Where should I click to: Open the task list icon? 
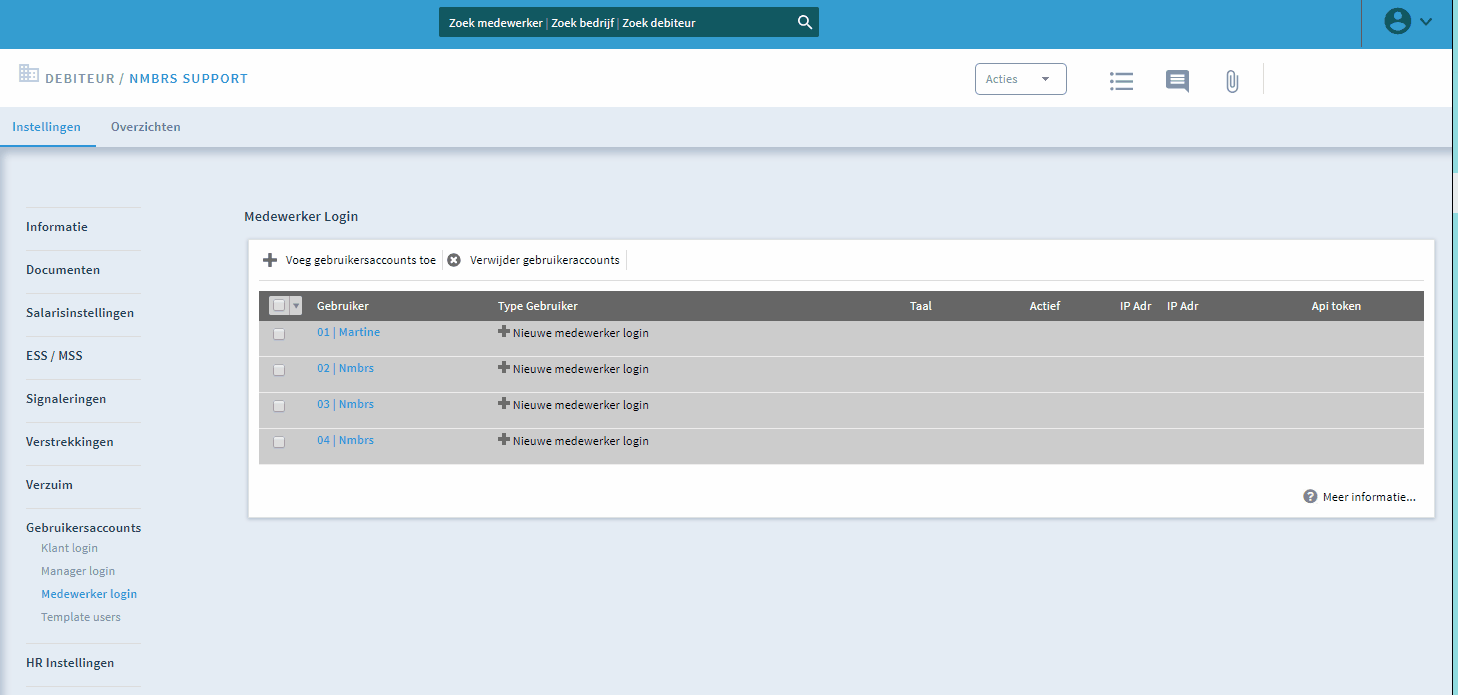(1121, 81)
